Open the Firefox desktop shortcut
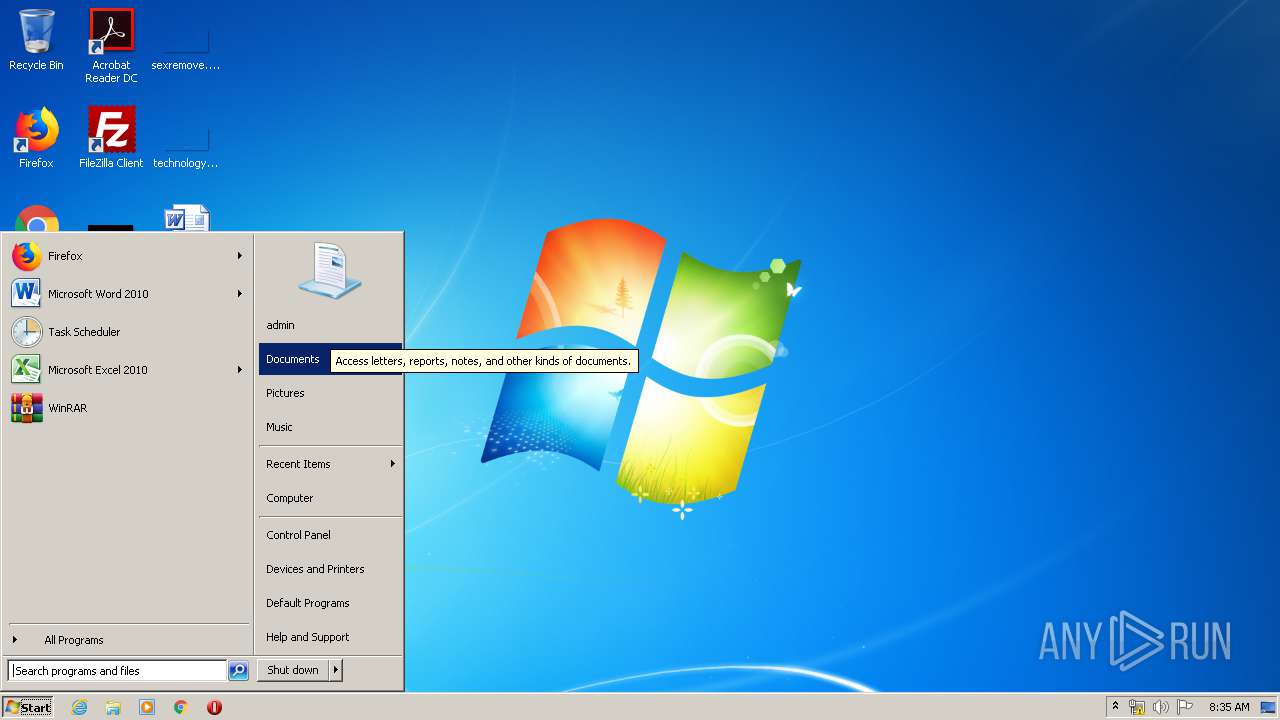 point(36,138)
